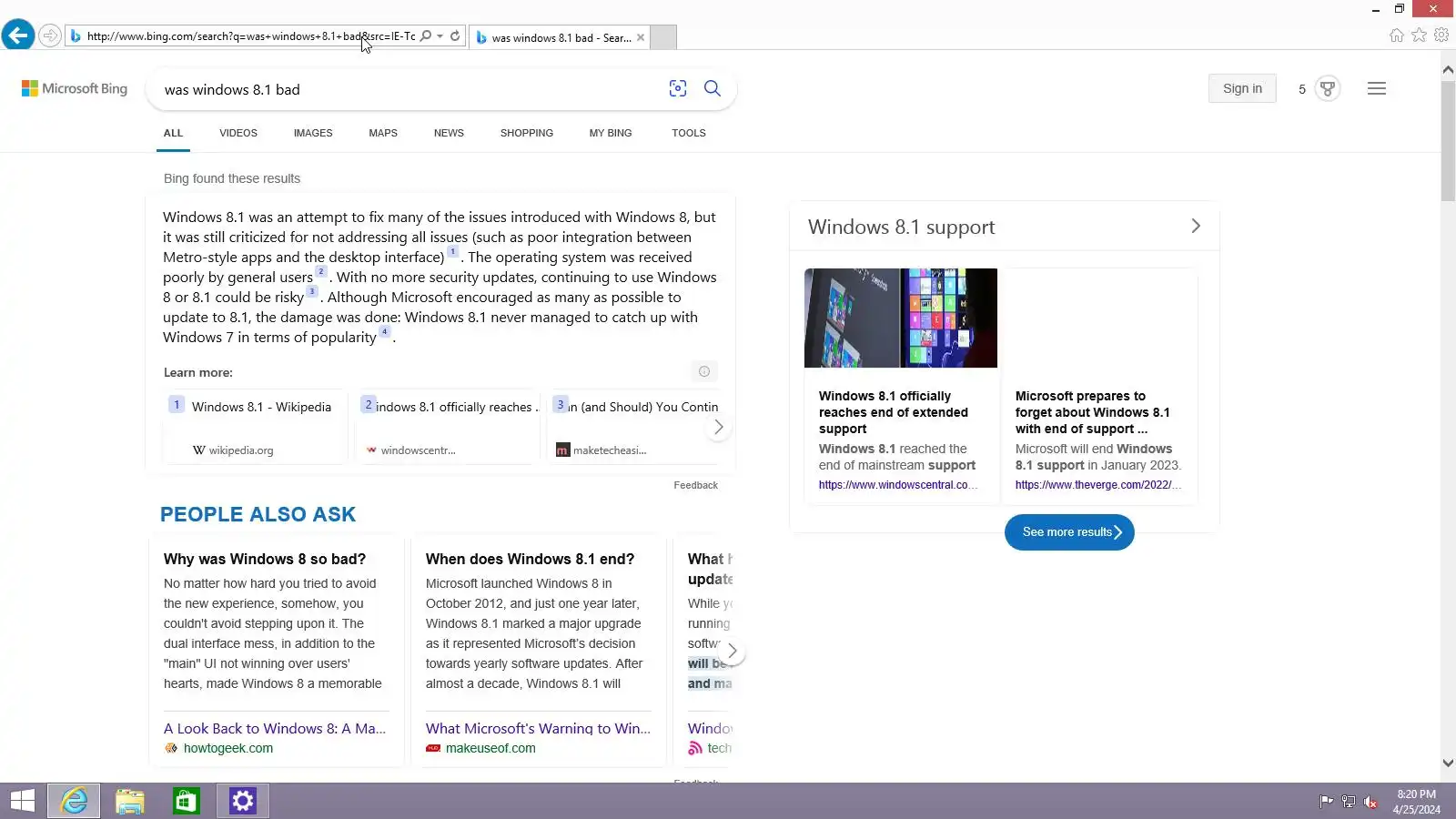Open Bing visual search camera icon
The height and width of the screenshot is (819, 1456).
[x=678, y=88]
